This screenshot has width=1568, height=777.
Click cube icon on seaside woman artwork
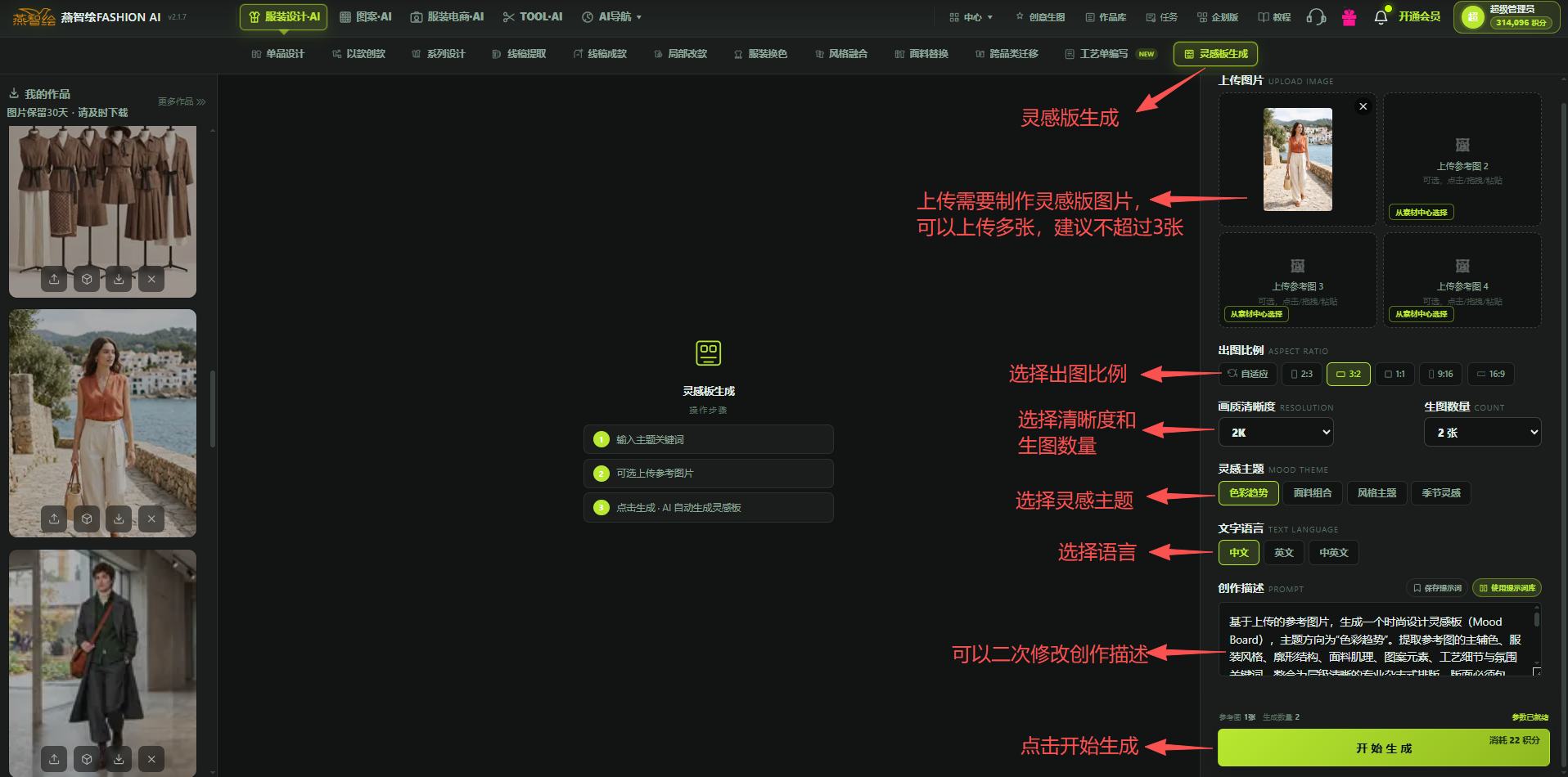[x=87, y=519]
